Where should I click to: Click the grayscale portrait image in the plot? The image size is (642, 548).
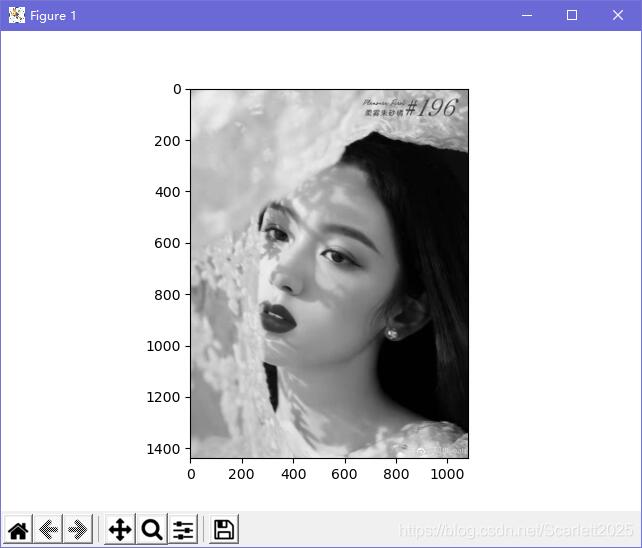tap(330, 274)
